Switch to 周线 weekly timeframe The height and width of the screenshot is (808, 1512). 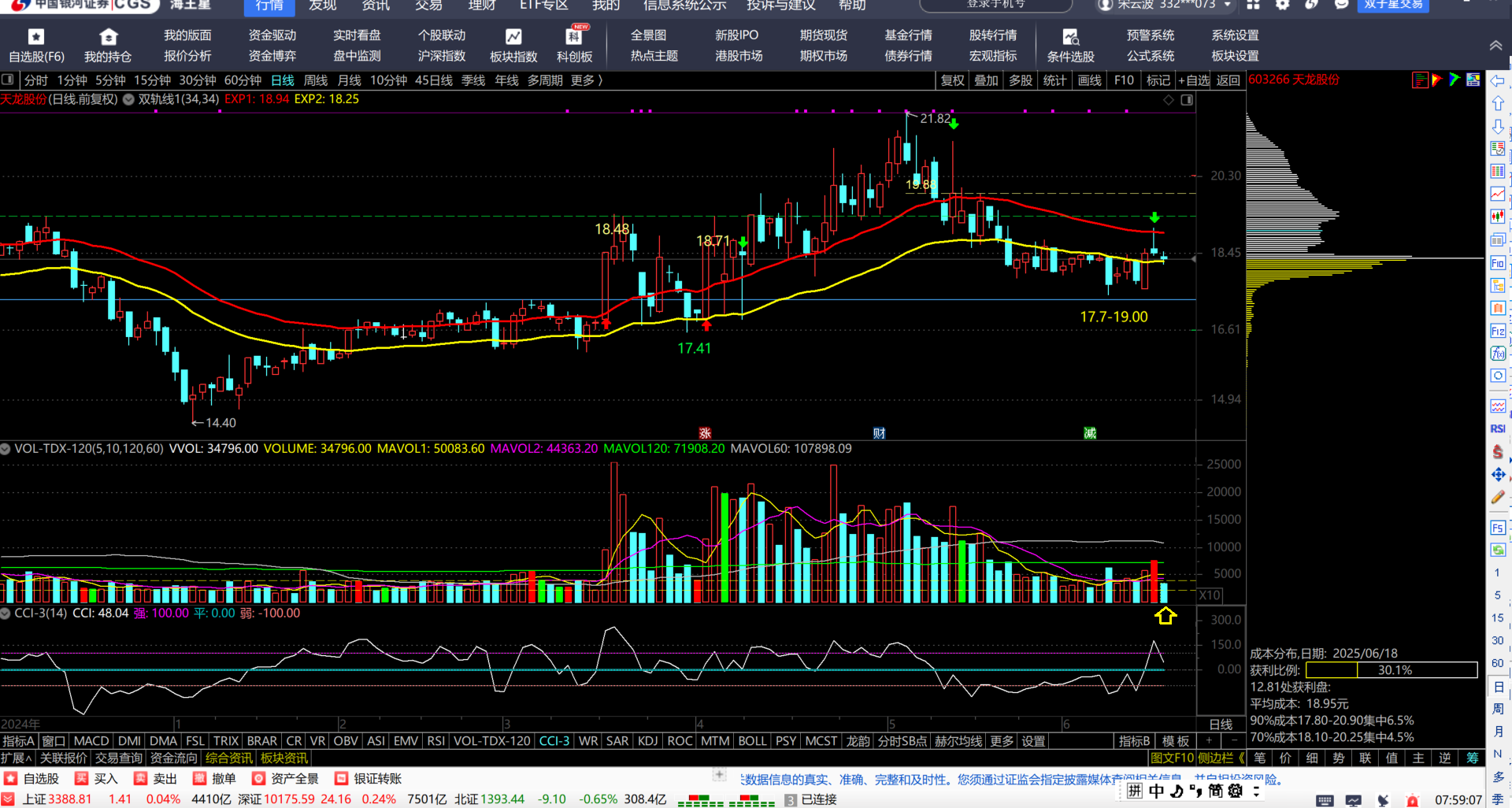[x=315, y=80]
